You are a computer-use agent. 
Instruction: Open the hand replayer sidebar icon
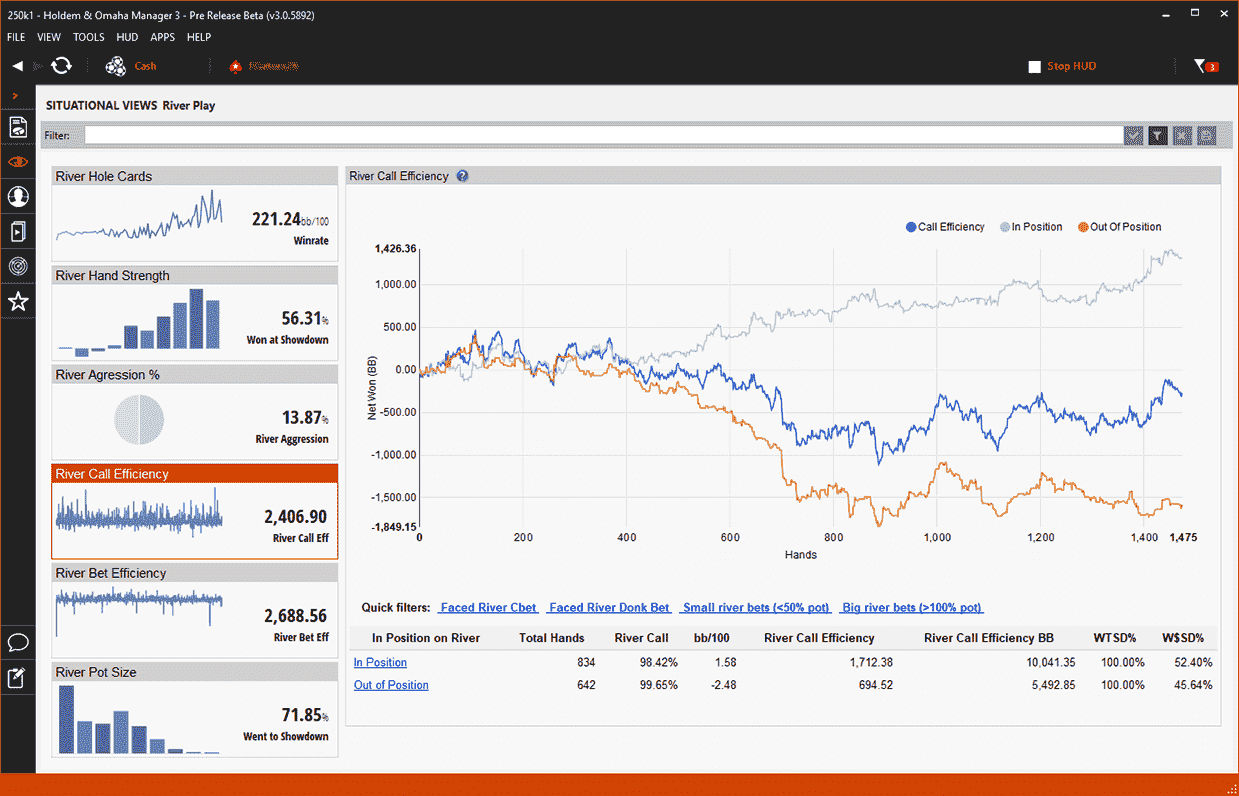click(17, 232)
